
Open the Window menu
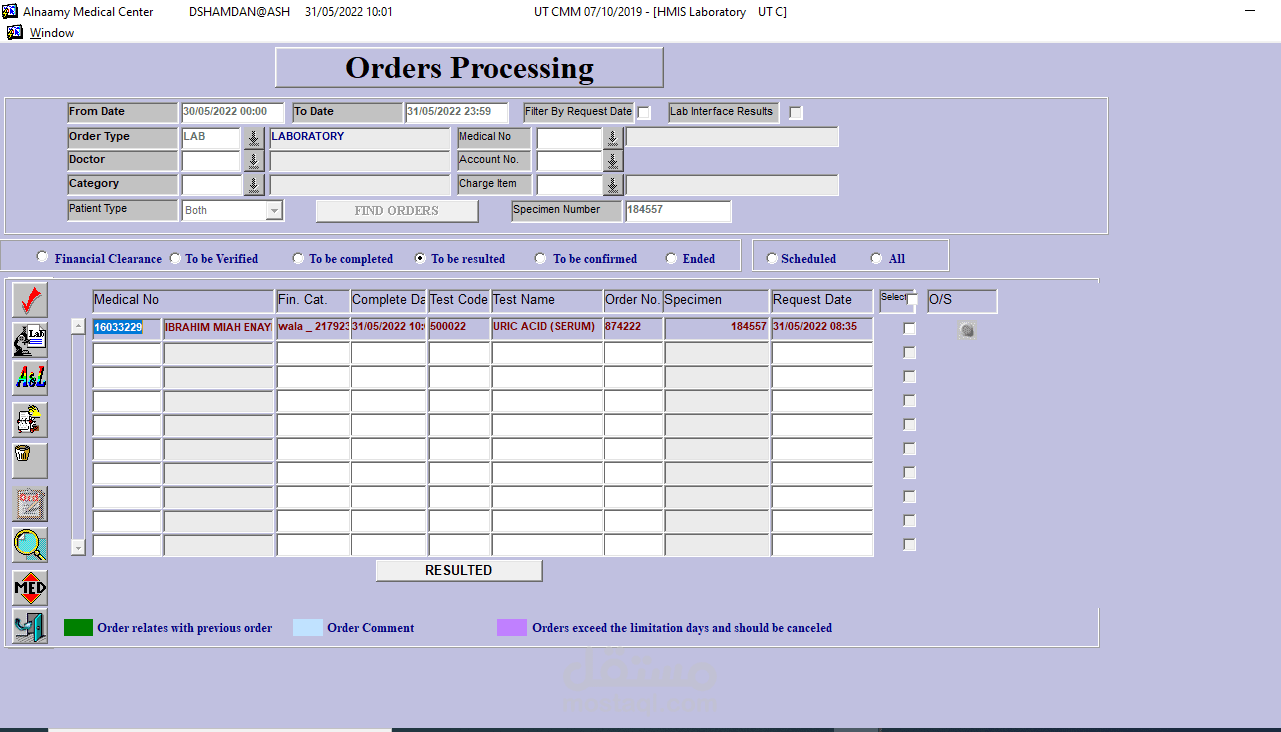52,33
